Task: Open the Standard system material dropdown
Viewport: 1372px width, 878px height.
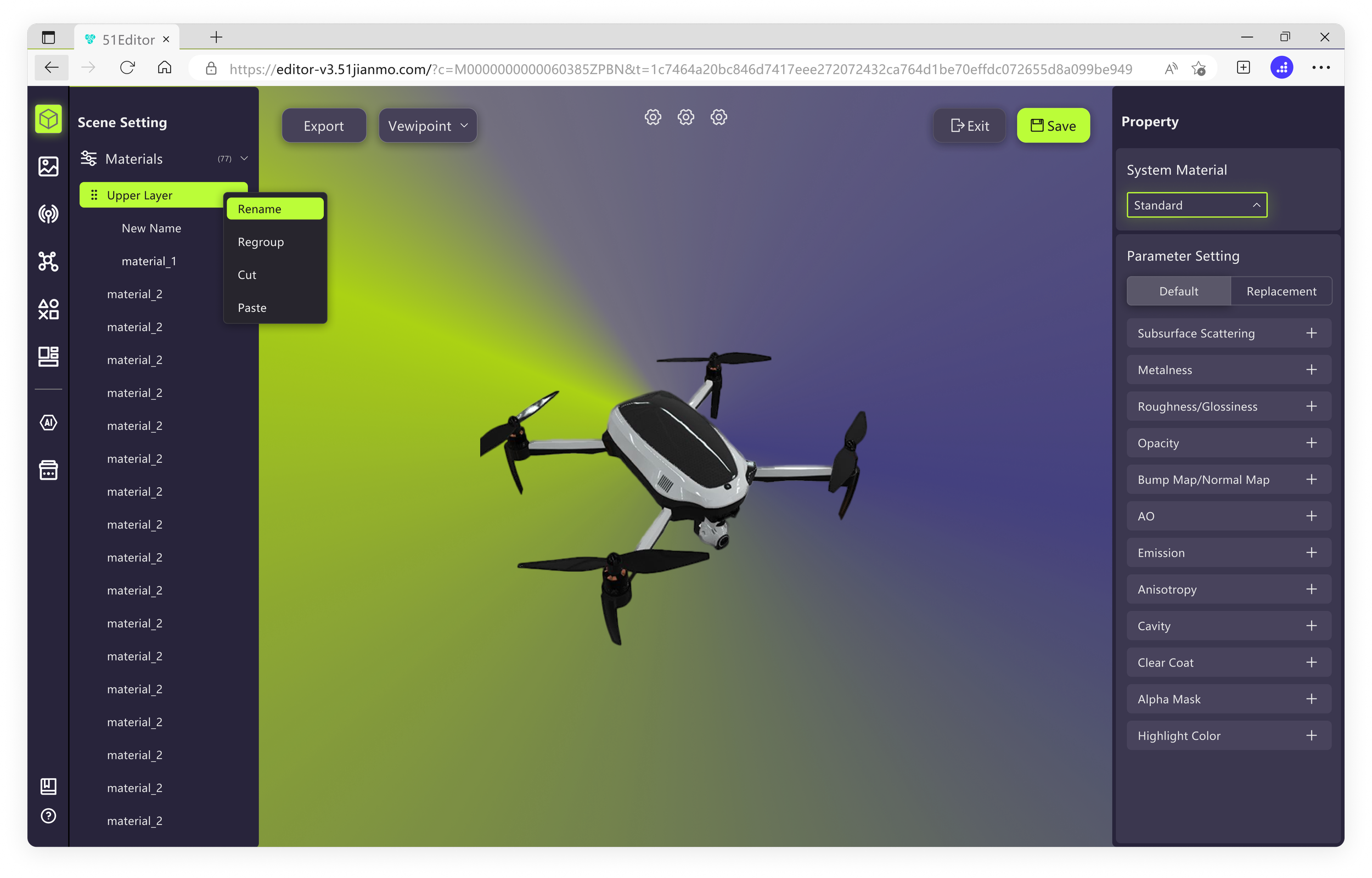Action: coord(1196,205)
